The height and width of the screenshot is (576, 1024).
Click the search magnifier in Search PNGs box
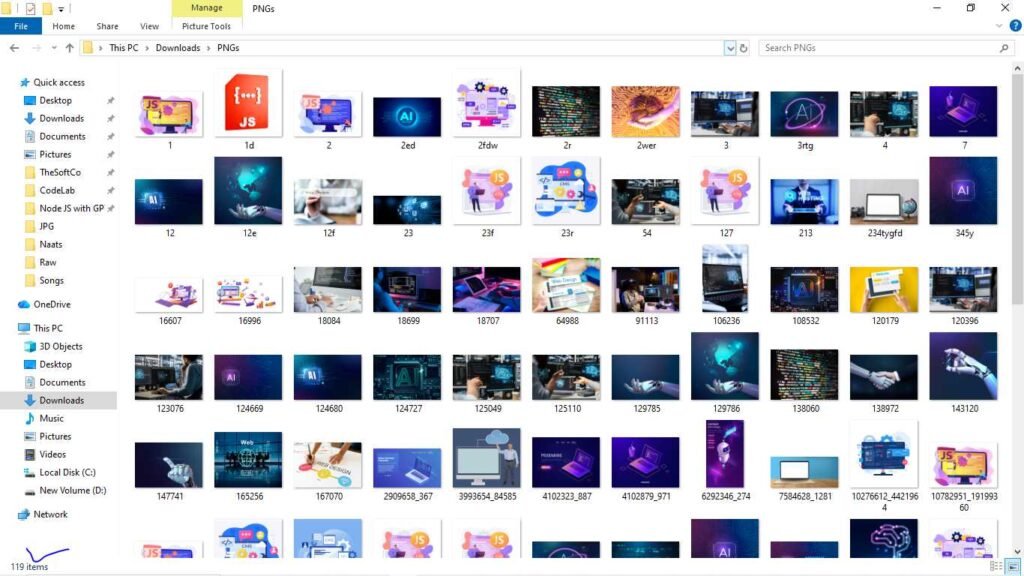coord(1002,47)
